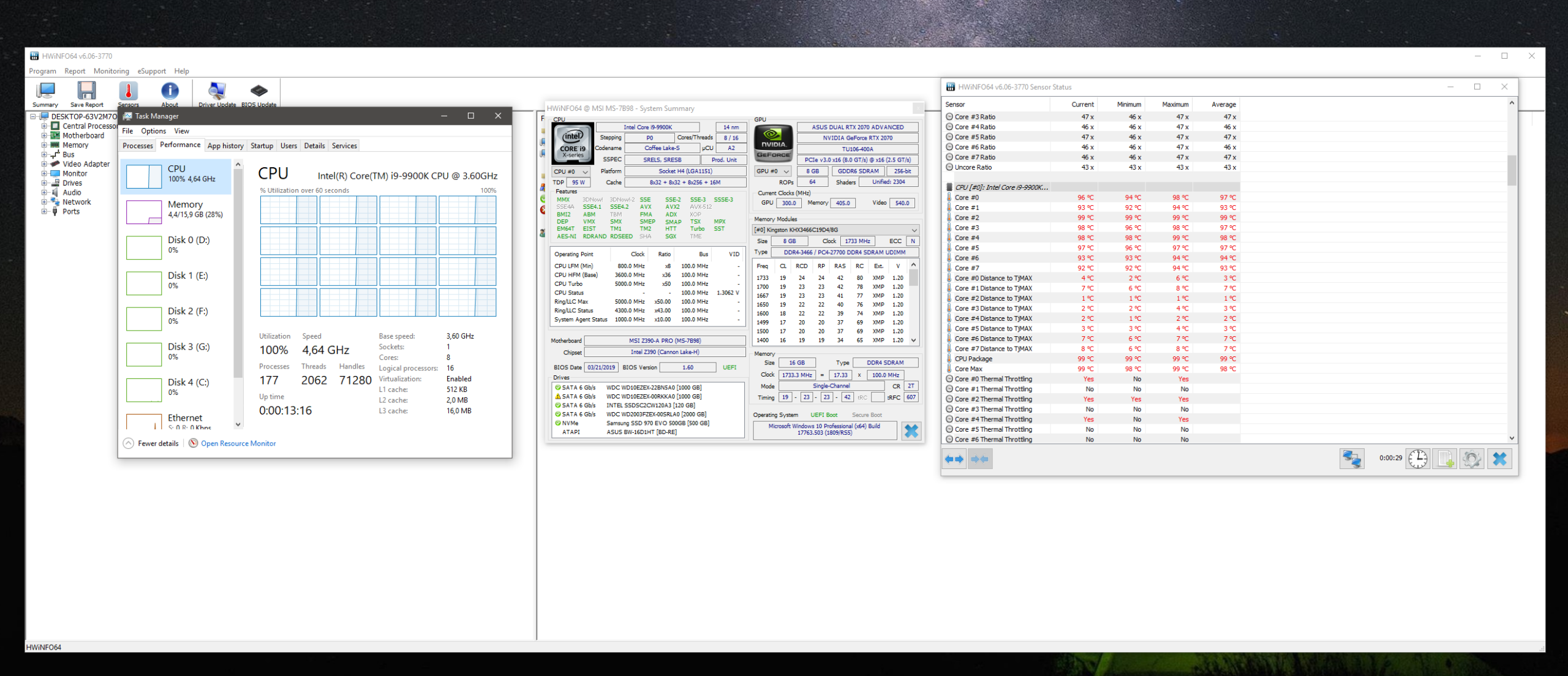Expand the Memory node in HWiNFO sidebar tree
Viewport: 1568px width, 676px height.
coord(43,145)
